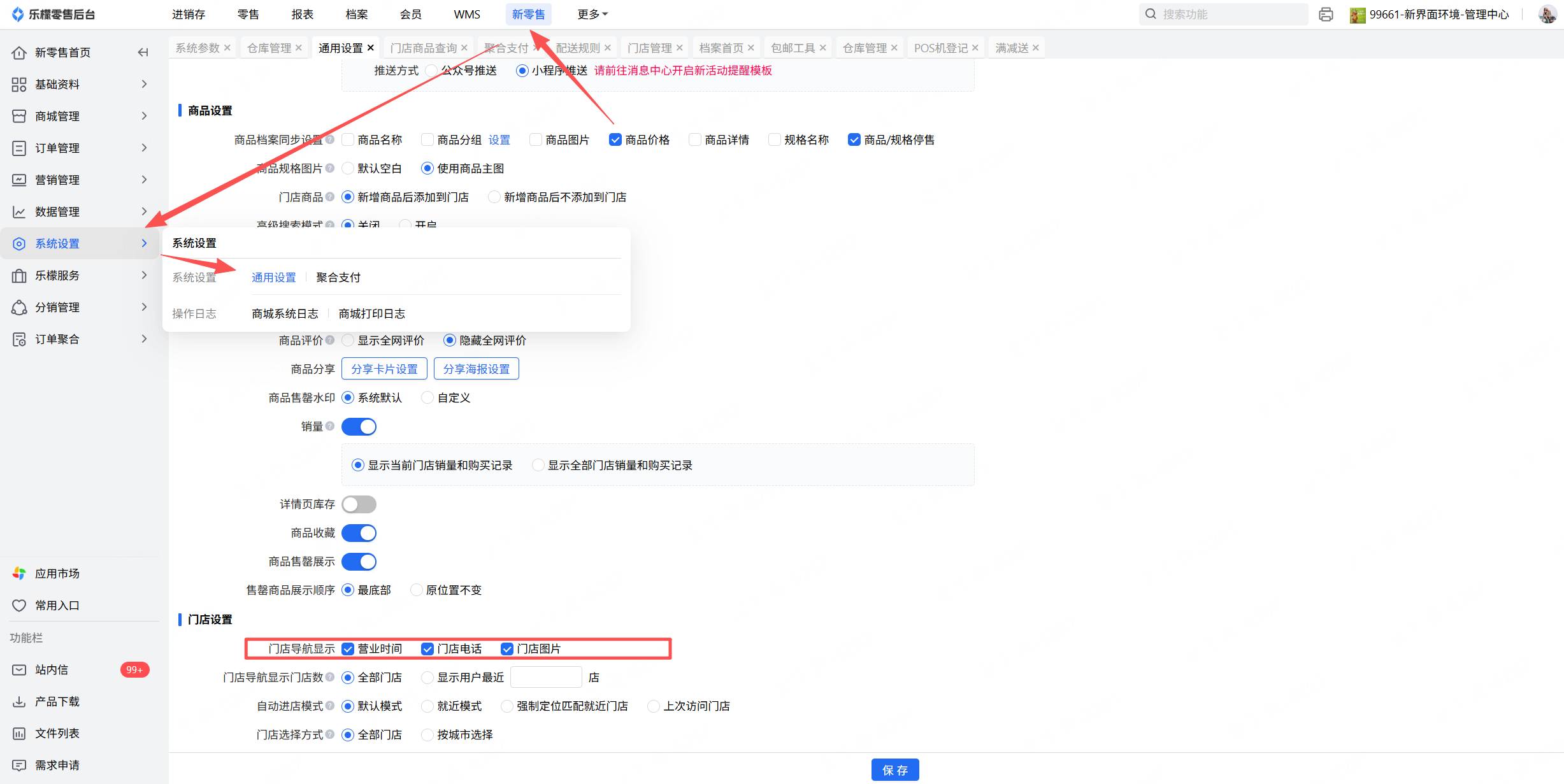The image size is (1564, 784).
Task: Click the 保存 button
Action: point(894,770)
